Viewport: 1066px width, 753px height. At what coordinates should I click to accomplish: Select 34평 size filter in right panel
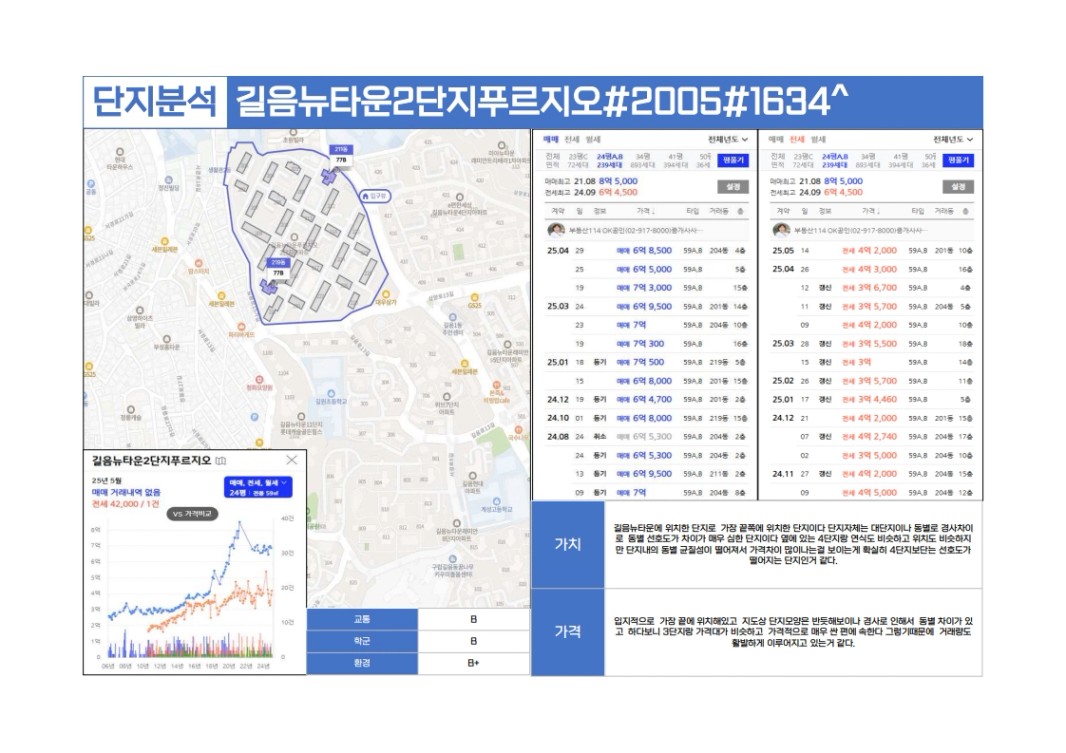(x=867, y=160)
